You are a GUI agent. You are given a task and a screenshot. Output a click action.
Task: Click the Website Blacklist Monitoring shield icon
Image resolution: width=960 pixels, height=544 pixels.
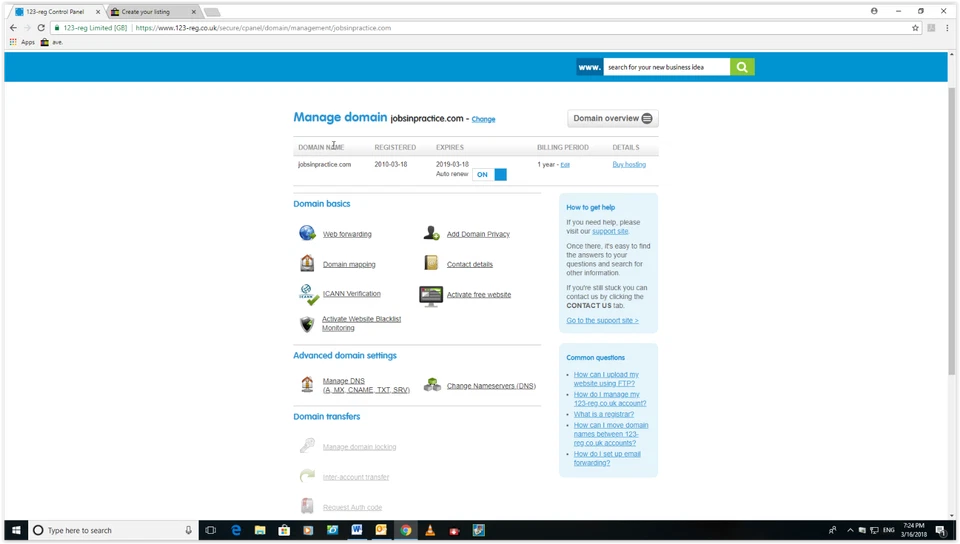(307, 324)
